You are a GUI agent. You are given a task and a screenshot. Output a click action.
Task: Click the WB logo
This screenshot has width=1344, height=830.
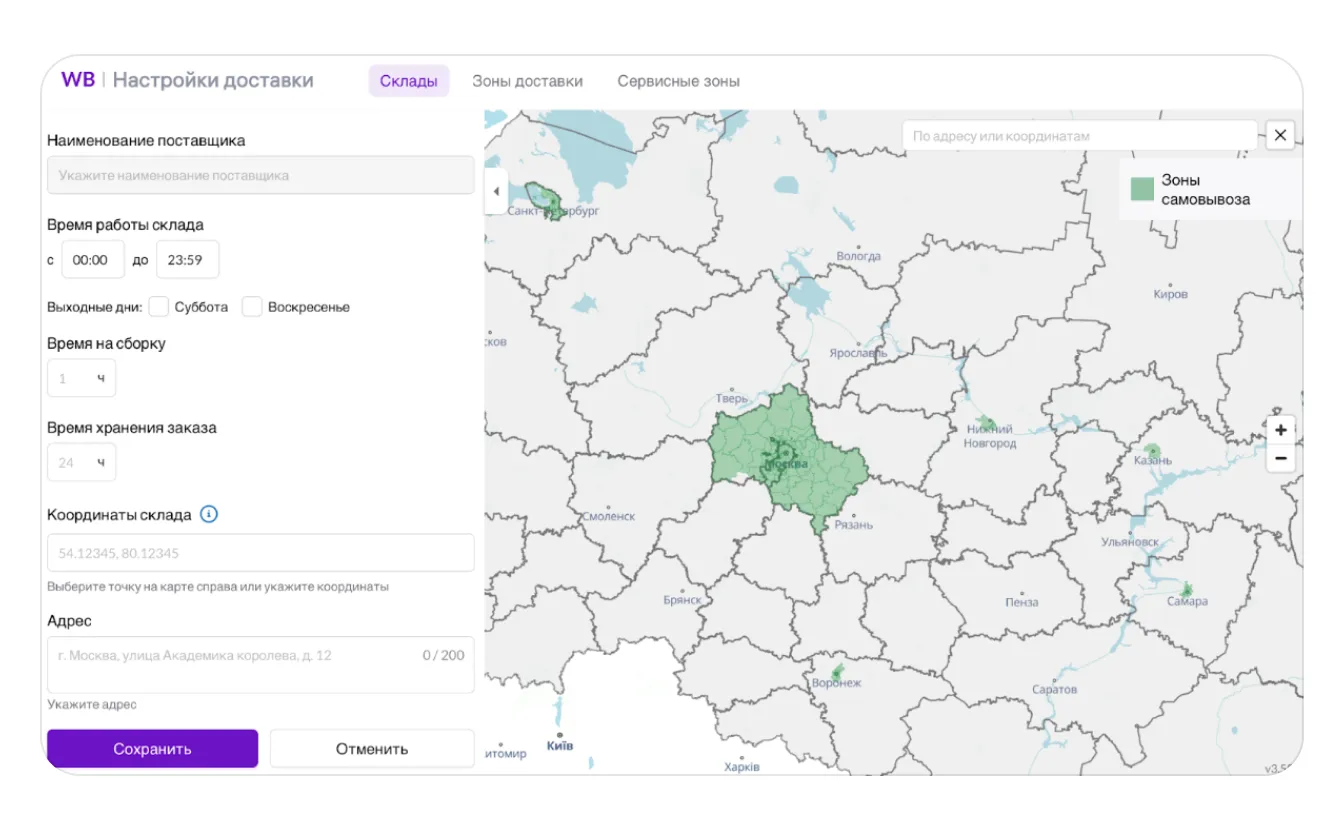78,80
